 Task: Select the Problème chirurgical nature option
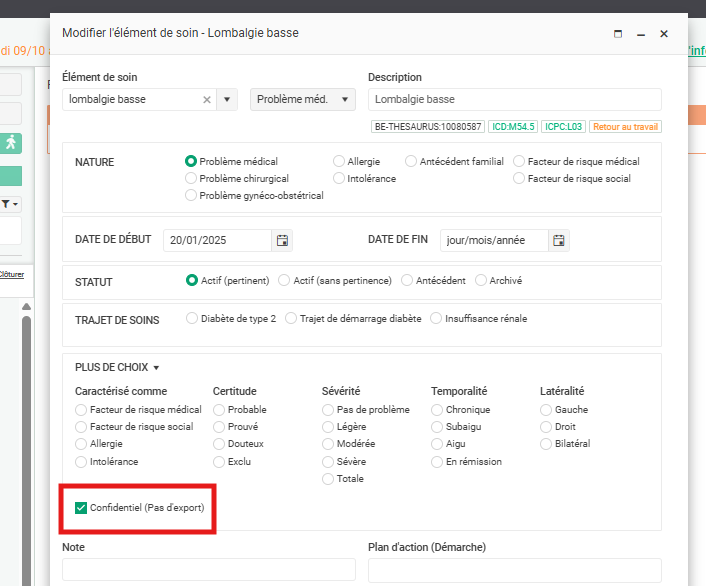tap(191, 178)
